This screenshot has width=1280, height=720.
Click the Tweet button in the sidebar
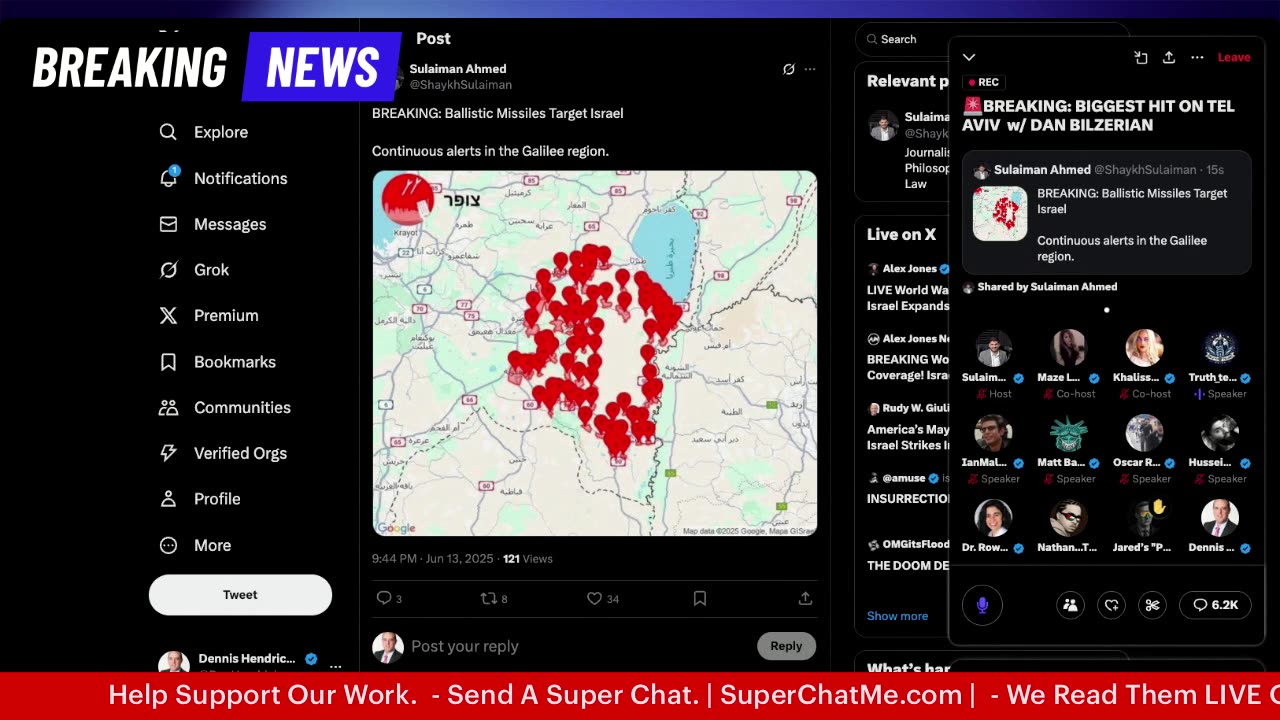click(240, 594)
